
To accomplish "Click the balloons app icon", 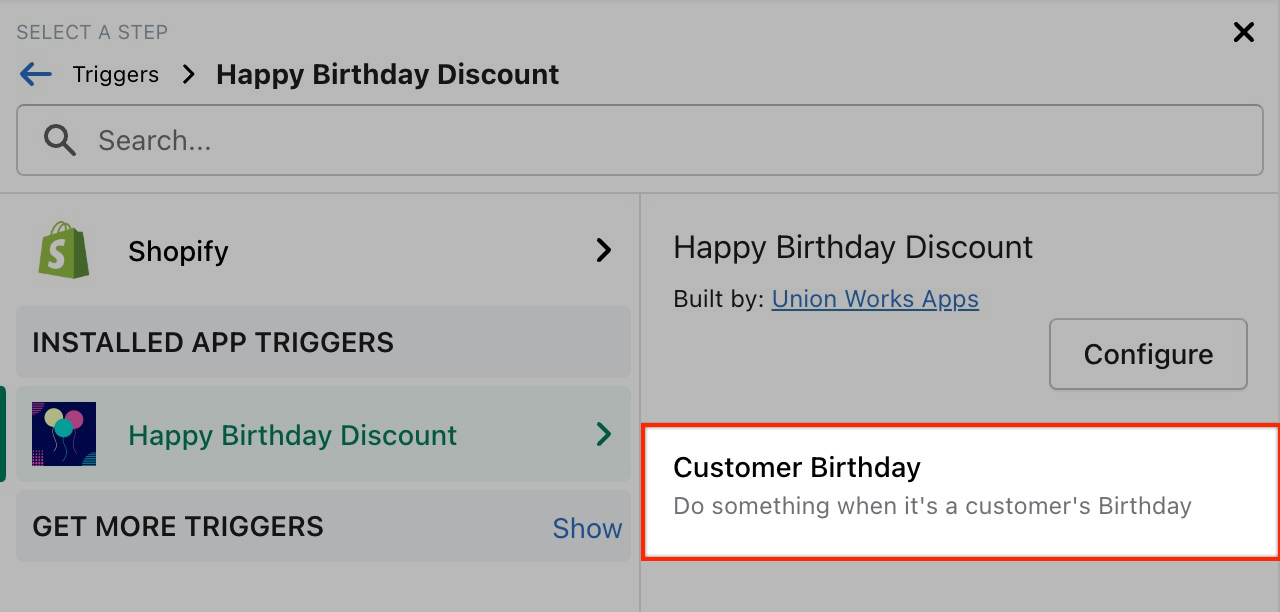I will point(64,435).
